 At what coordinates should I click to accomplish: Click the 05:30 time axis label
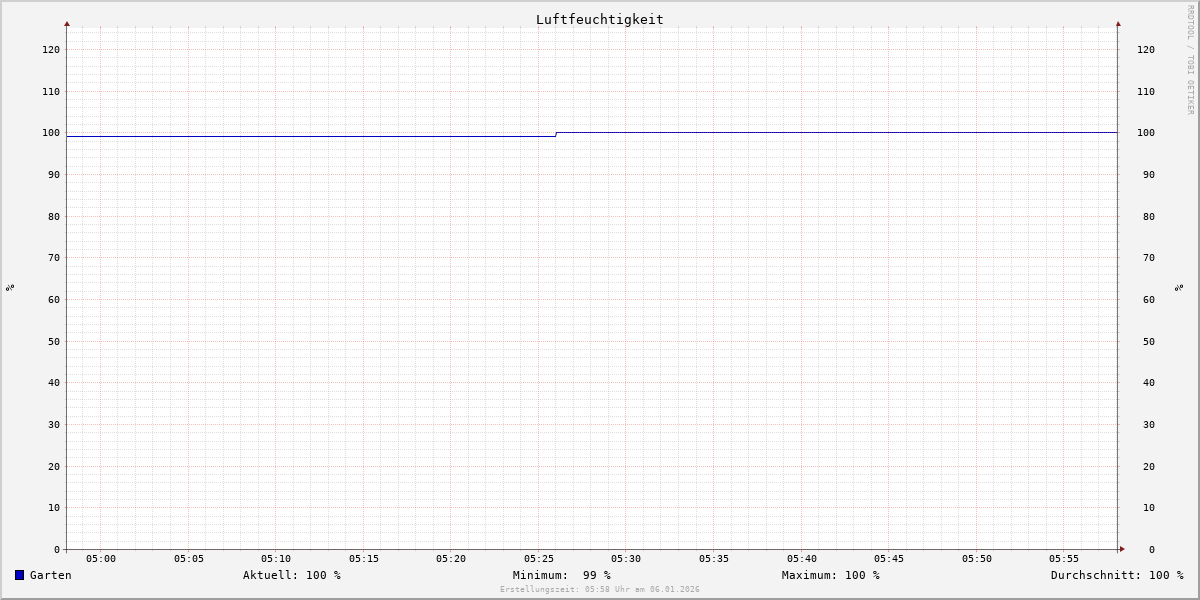point(626,558)
